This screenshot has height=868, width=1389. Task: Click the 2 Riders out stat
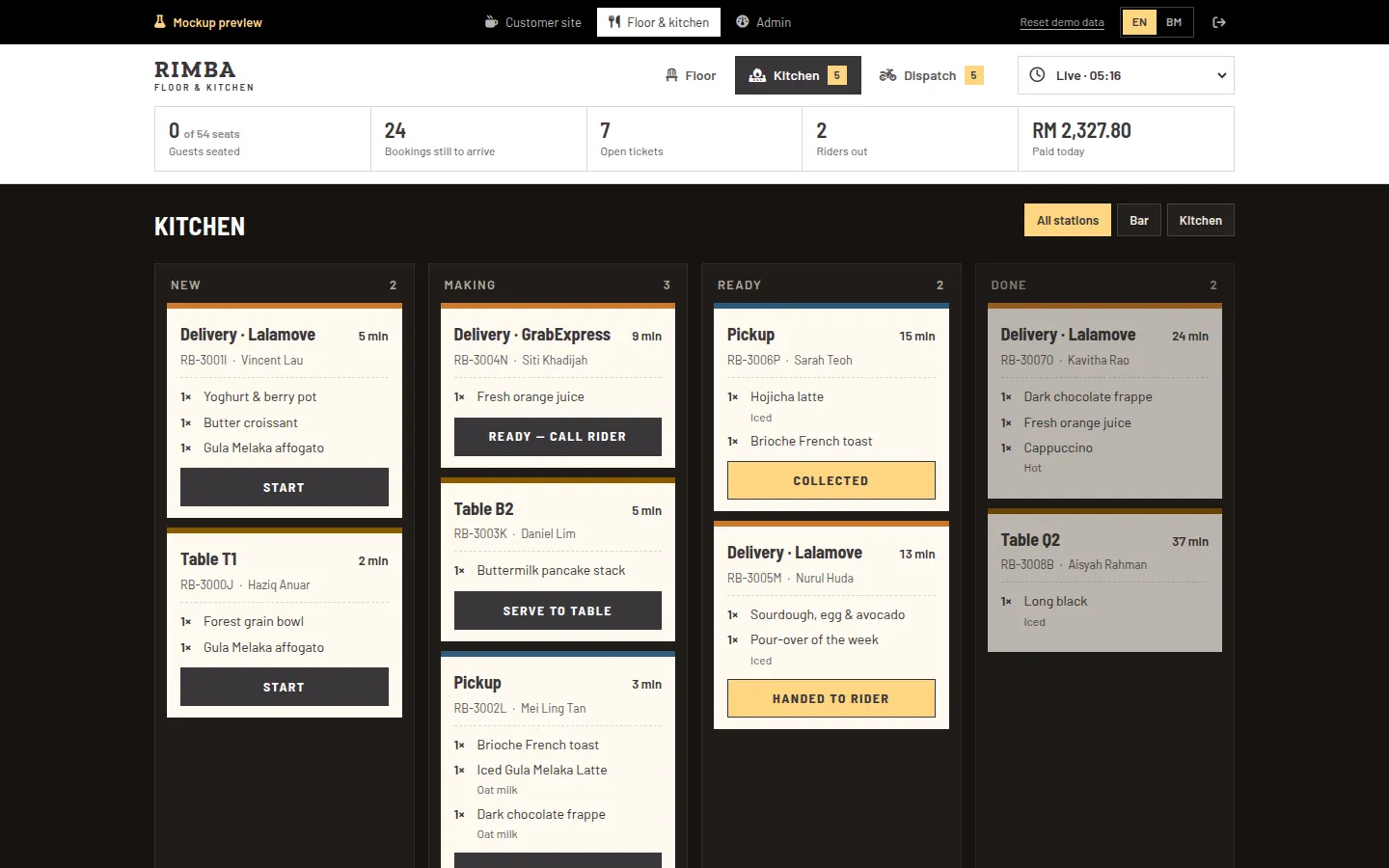pos(910,139)
